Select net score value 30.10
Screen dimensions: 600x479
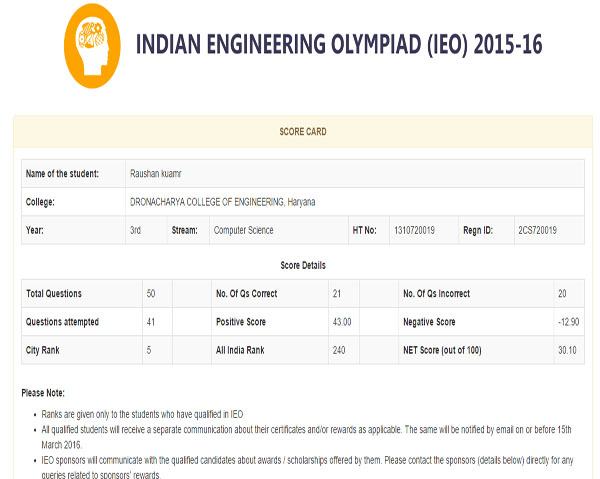coord(567,350)
